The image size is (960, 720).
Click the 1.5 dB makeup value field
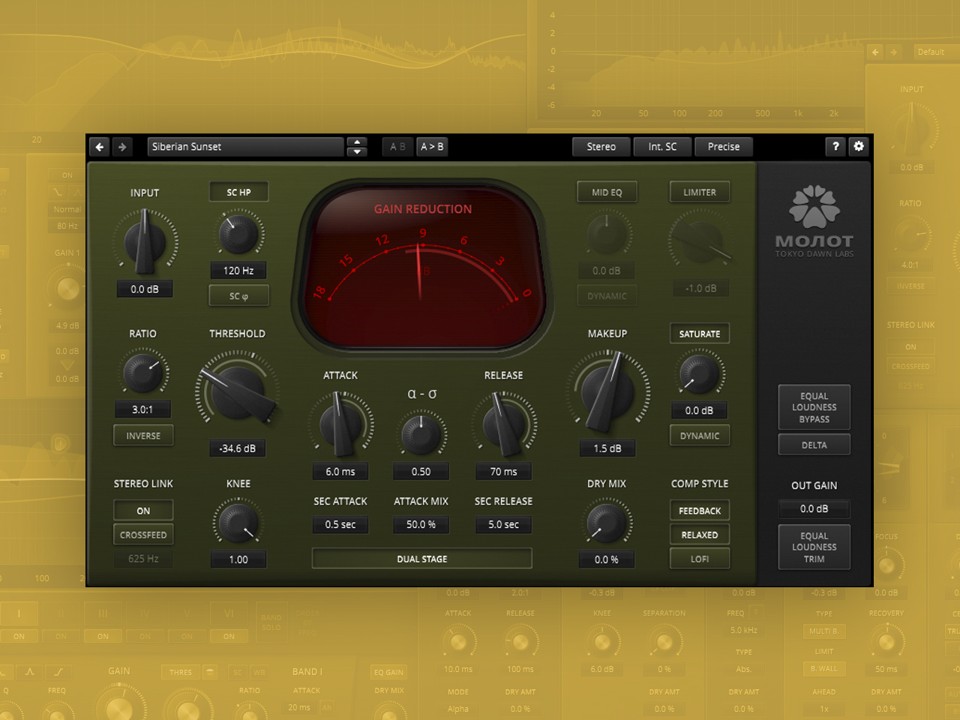point(607,448)
